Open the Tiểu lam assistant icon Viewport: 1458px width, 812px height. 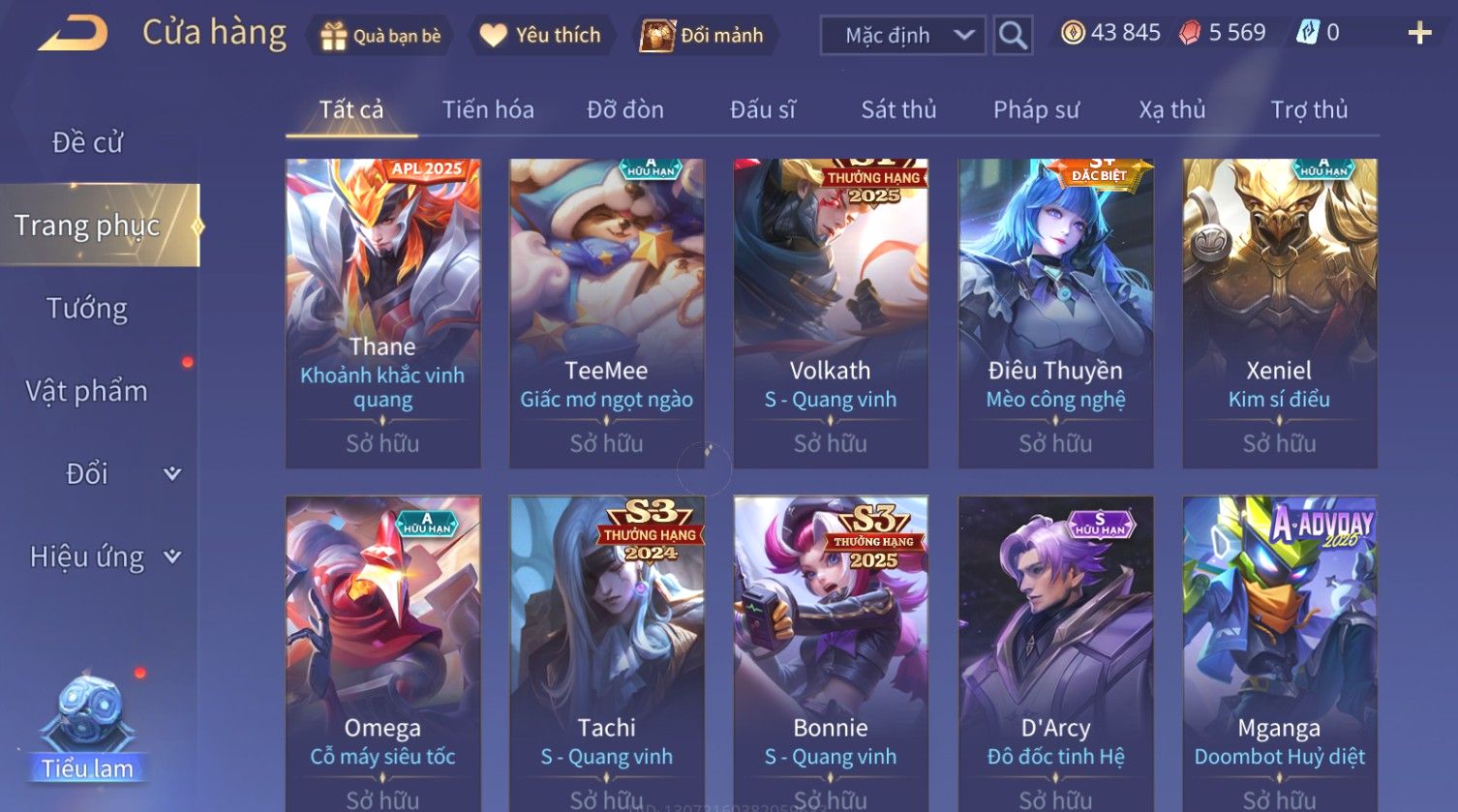click(x=87, y=726)
